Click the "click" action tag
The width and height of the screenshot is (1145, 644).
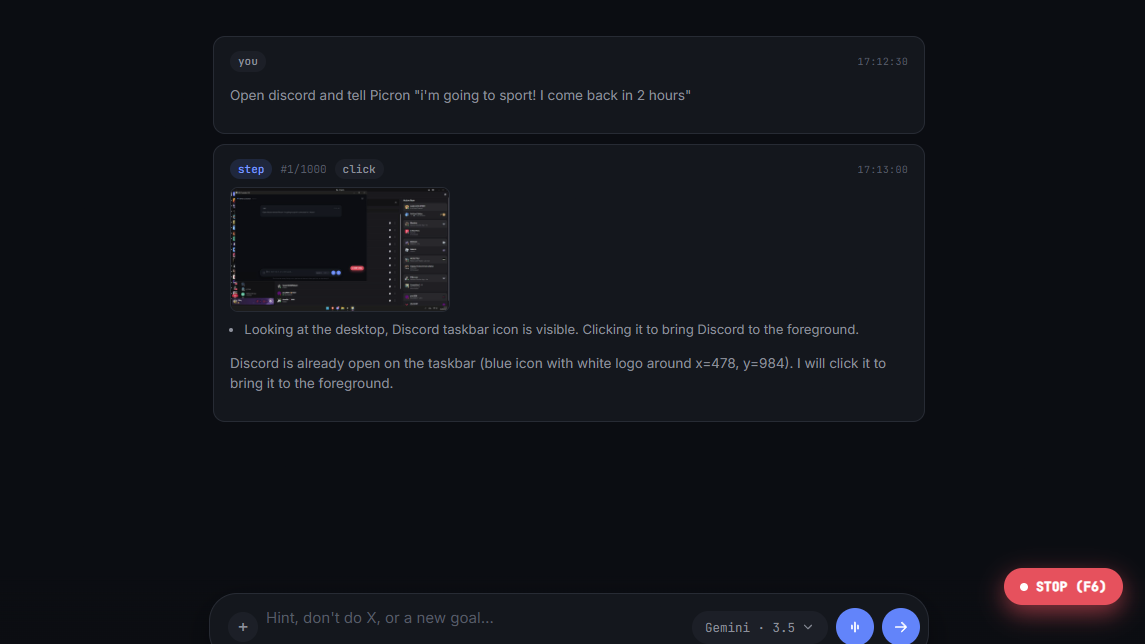coord(359,169)
